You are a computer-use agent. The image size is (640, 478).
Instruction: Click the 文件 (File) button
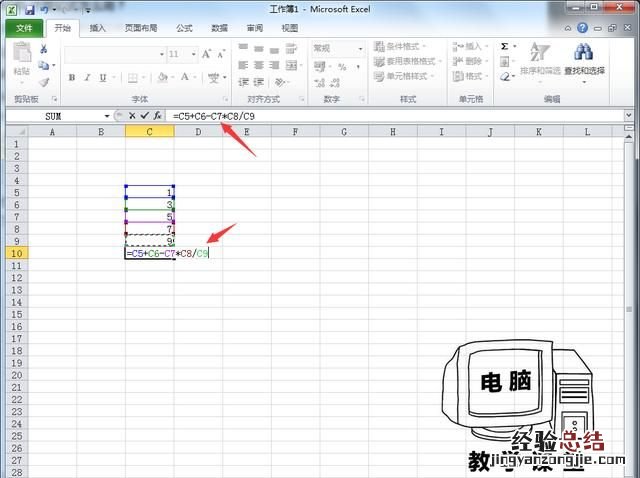[x=24, y=29]
